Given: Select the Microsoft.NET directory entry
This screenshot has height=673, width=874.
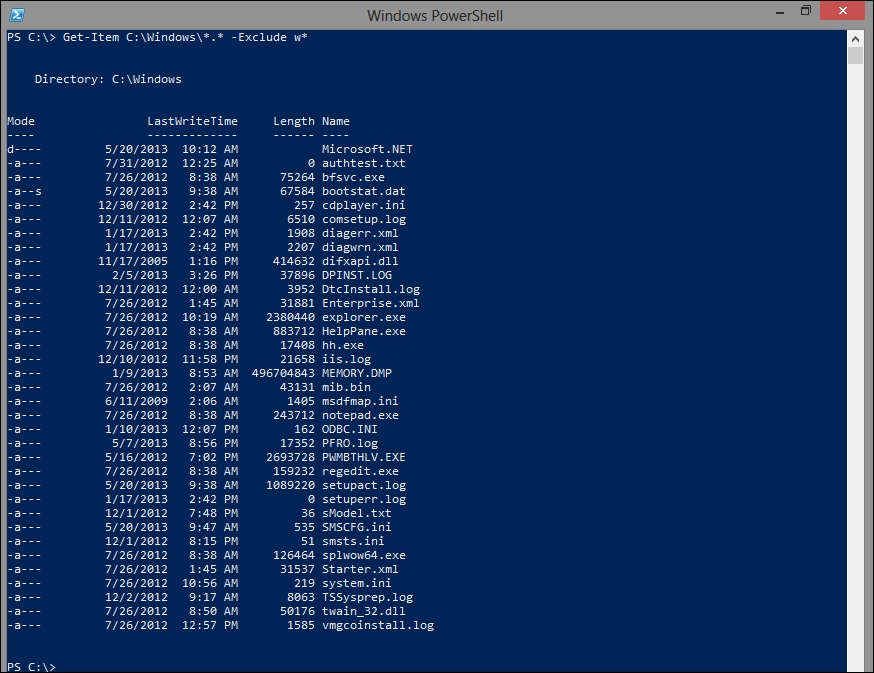Looking at the screenshot, I should click(367, 149).
